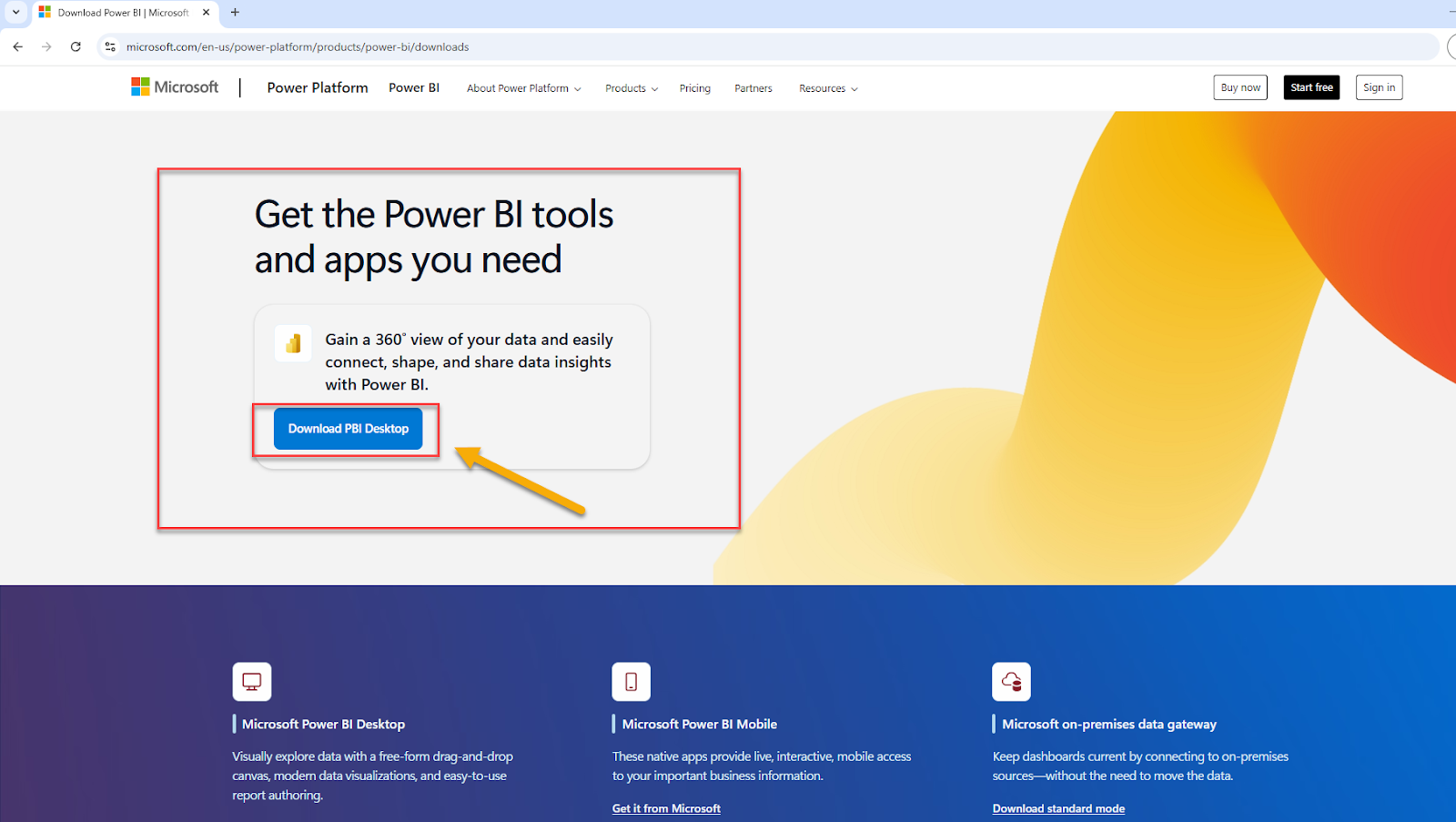Click the Start free button
The height and width of the screenshot is (822, 1456).
pos(1311,87)
